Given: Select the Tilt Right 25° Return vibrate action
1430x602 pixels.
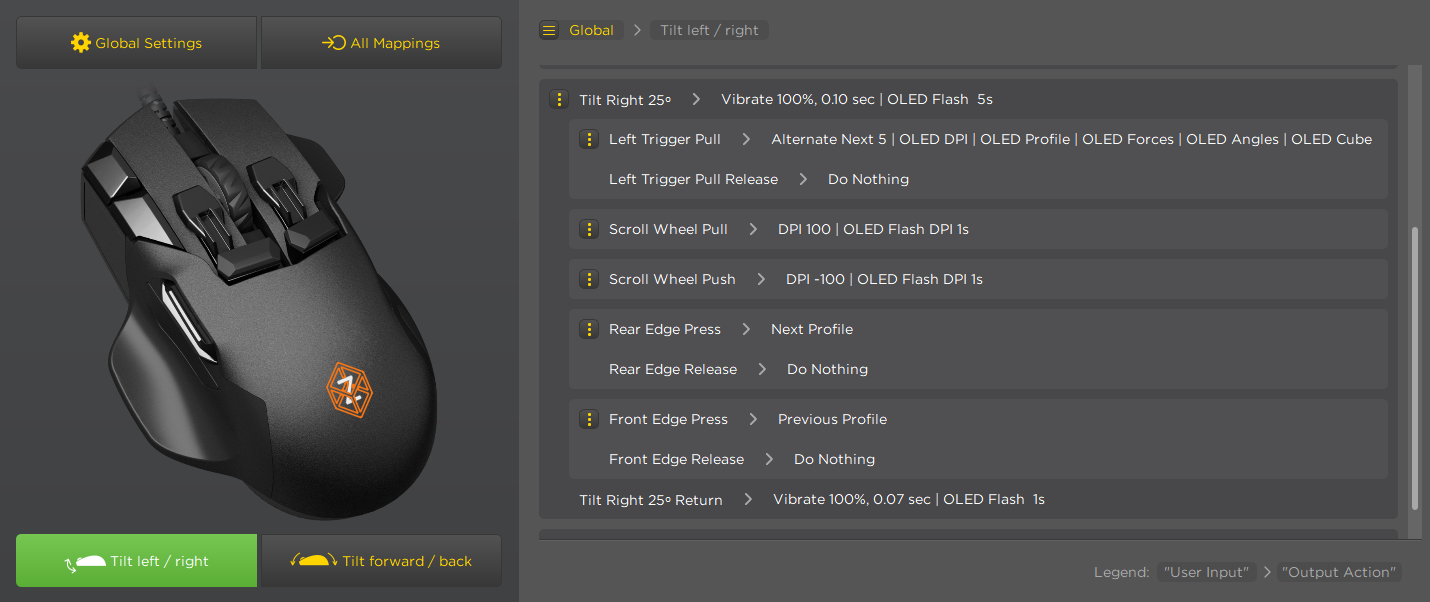Looking at the screenshot, I should [909, 500].
